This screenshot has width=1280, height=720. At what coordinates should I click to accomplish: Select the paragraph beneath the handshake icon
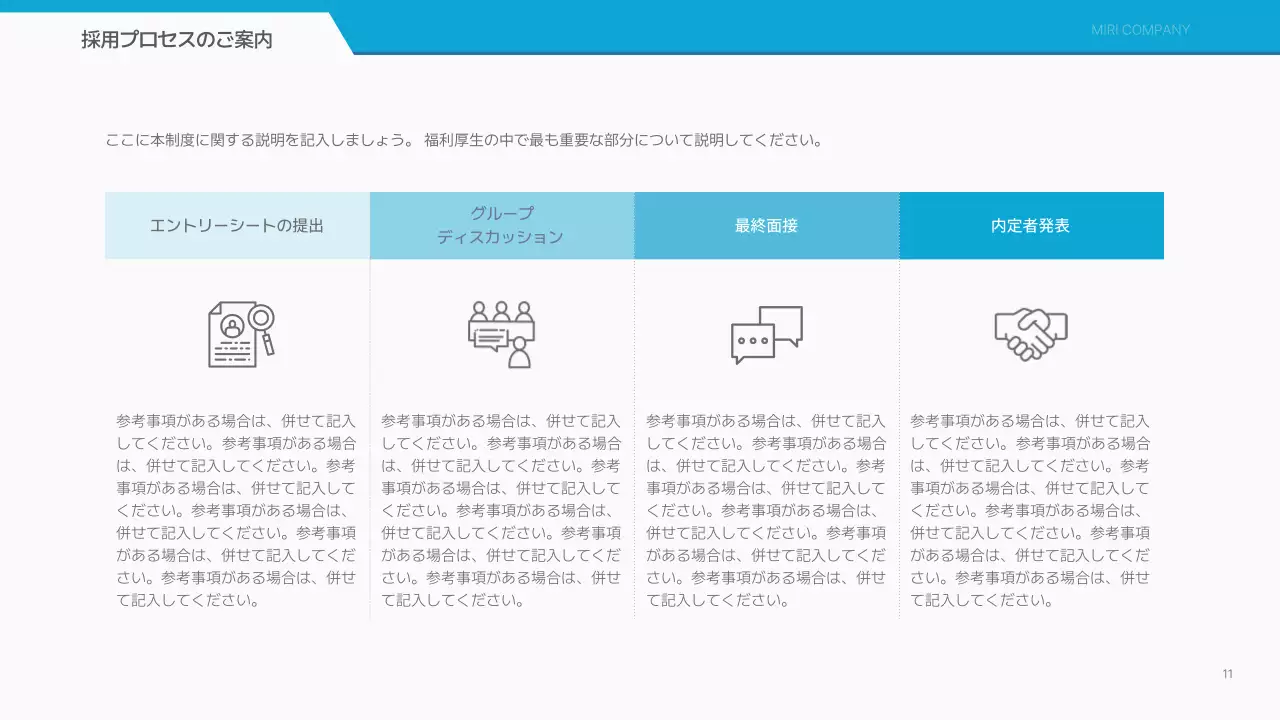pyautogui.click(x=1030, y=510)
